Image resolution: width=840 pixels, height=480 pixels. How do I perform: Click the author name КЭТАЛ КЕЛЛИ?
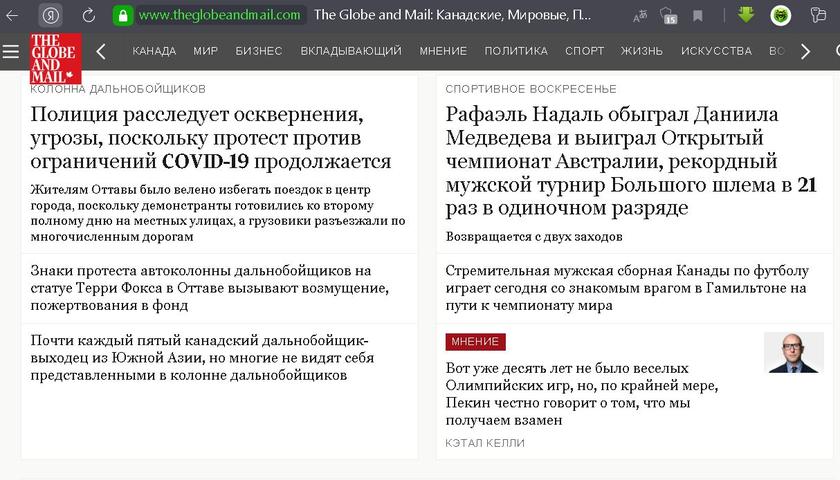[x=485, y=443]
